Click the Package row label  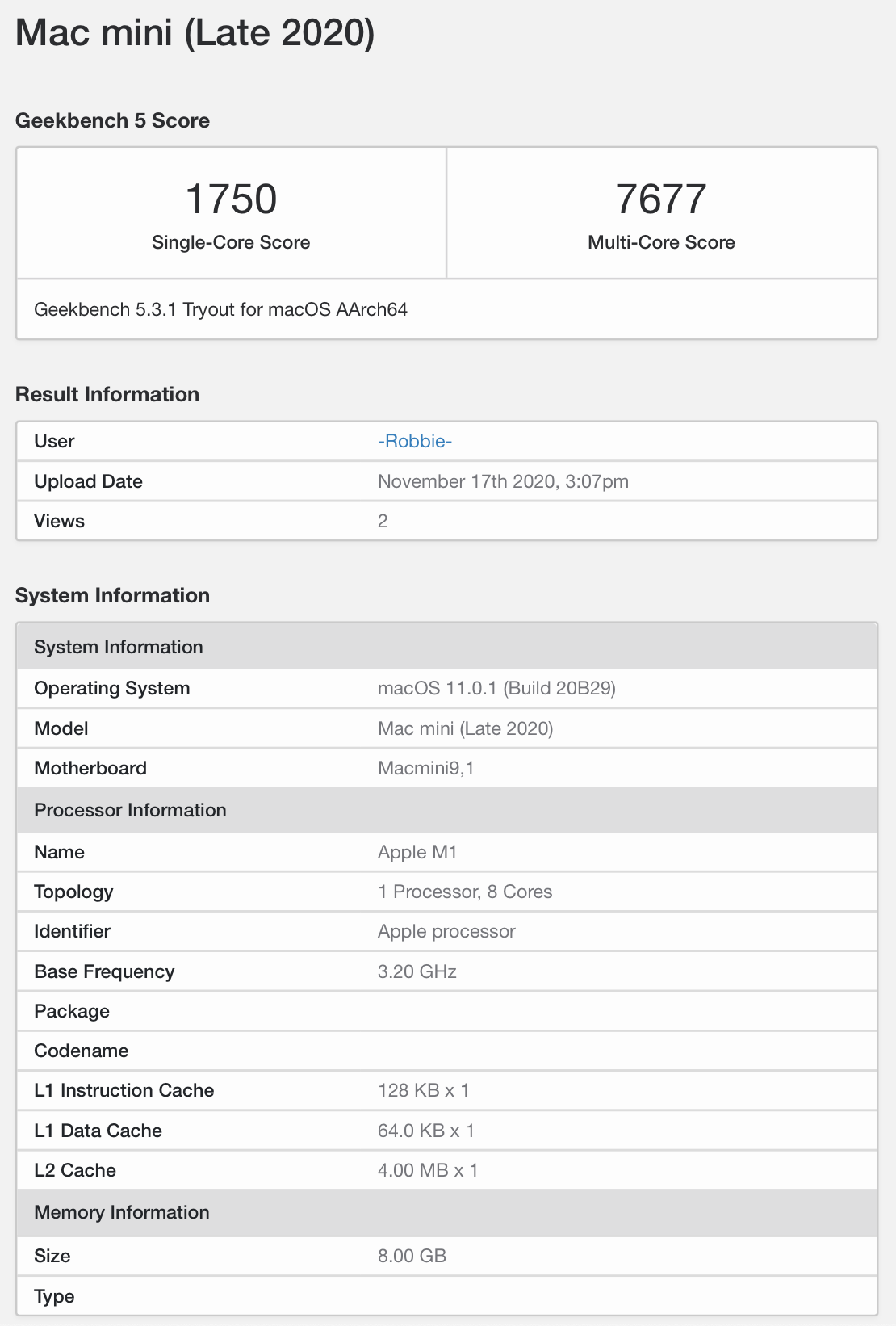pos(72,1011)
